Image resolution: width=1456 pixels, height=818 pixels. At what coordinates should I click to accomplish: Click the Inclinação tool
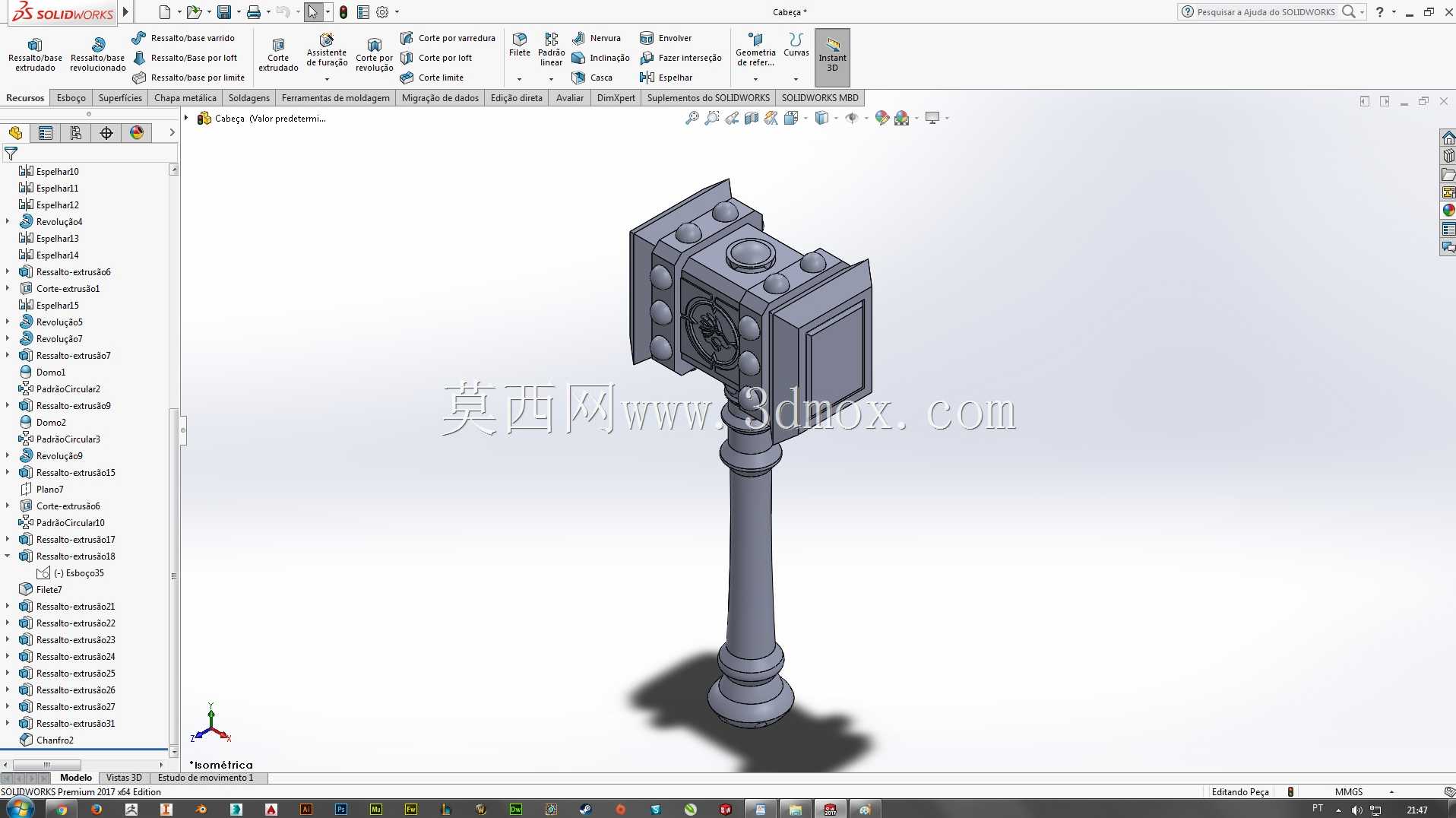tap(601, 58)
